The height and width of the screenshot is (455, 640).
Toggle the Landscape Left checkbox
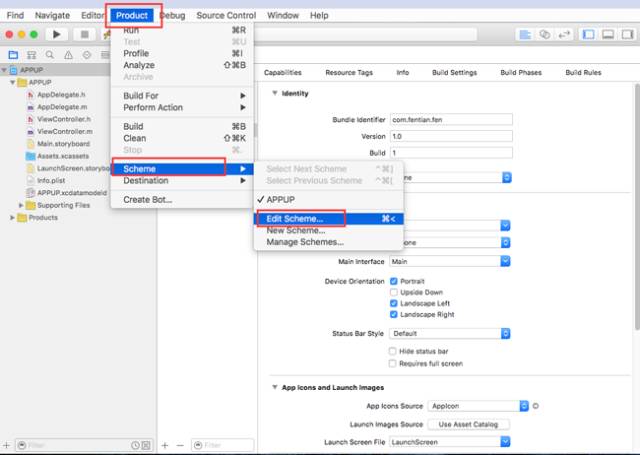tap(393, 303)
